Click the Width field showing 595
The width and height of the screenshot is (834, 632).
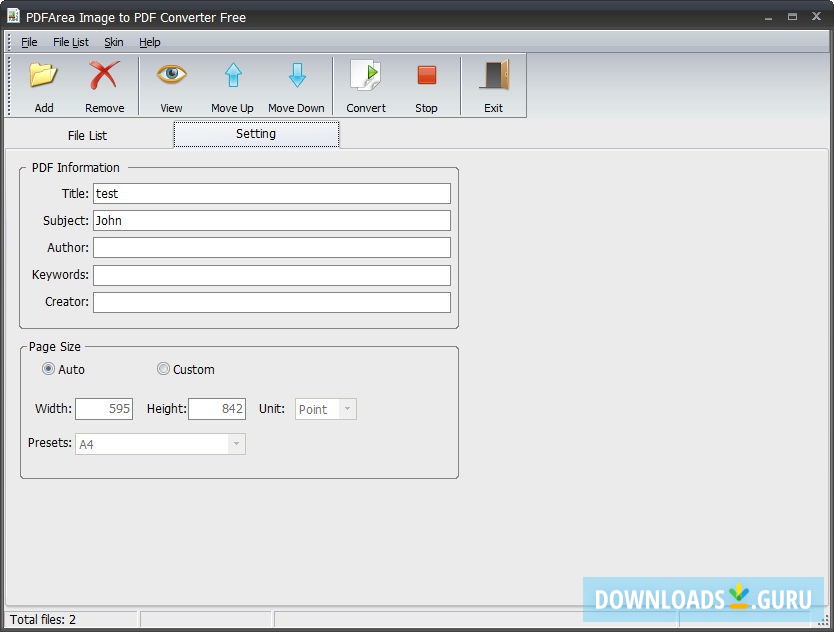104,409
